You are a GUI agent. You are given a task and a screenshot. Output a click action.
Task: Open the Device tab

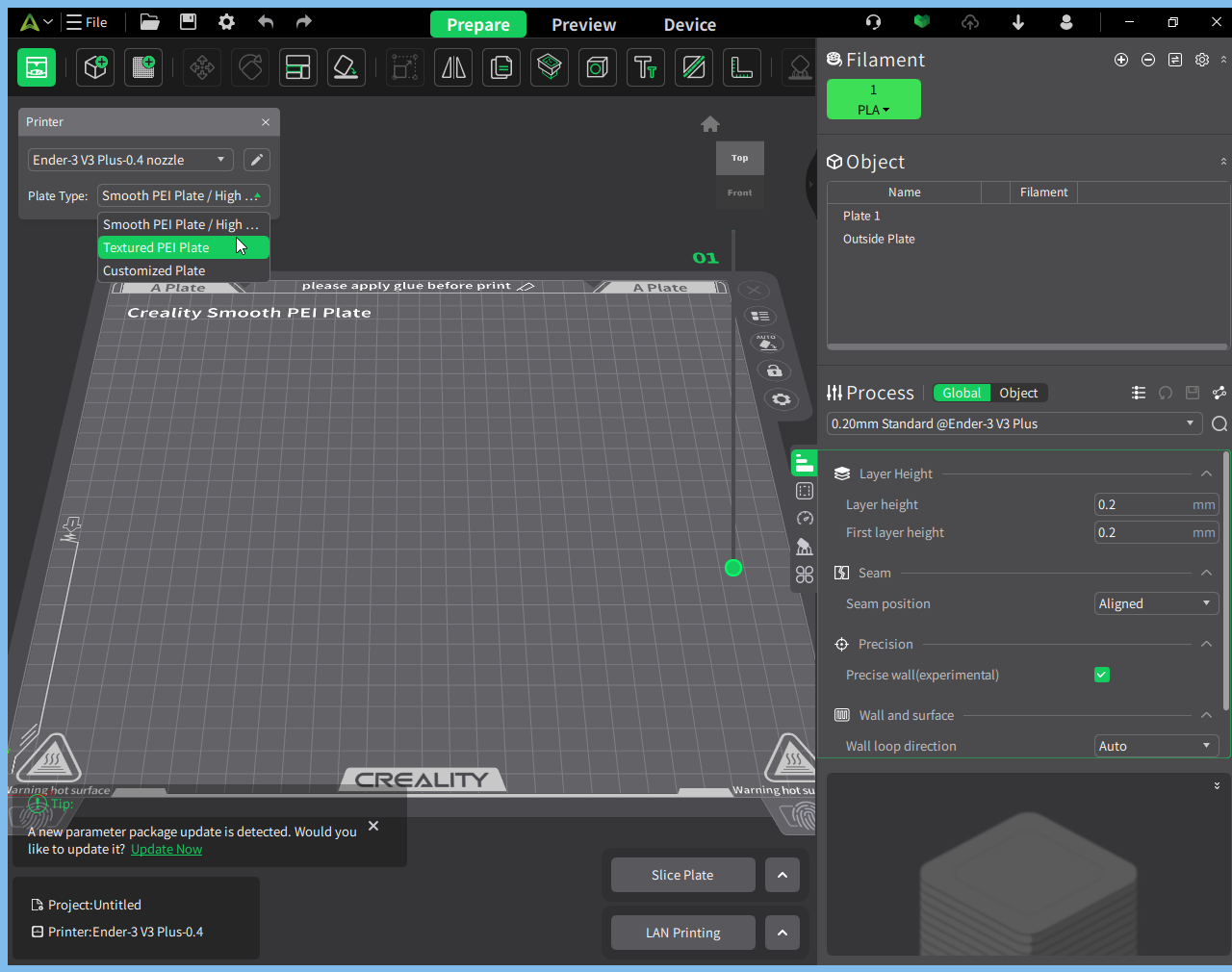coord(690,25)
